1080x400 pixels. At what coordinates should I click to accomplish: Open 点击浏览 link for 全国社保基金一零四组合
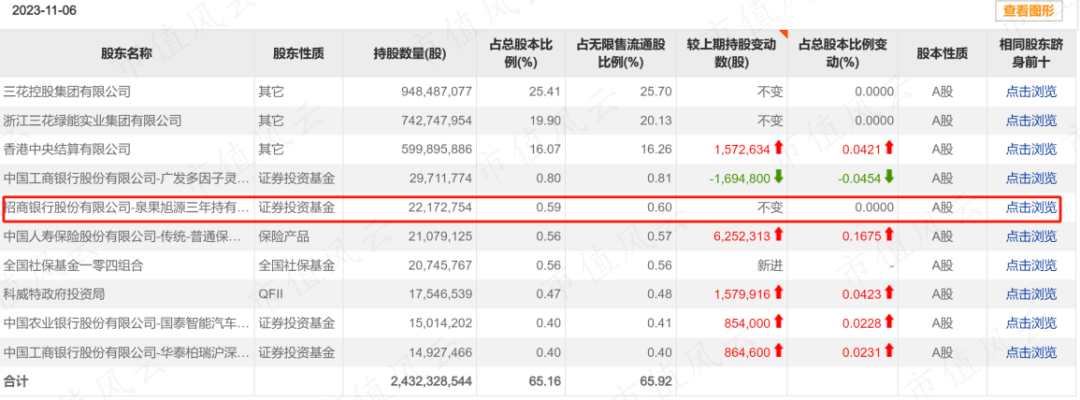[x=1031, y=266]
